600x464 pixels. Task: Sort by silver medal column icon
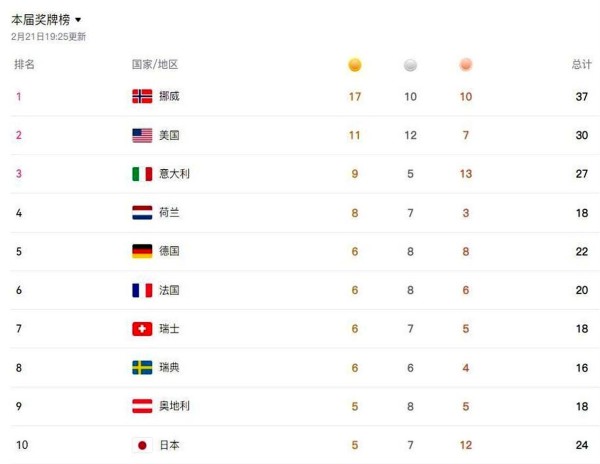coord(410,65)
